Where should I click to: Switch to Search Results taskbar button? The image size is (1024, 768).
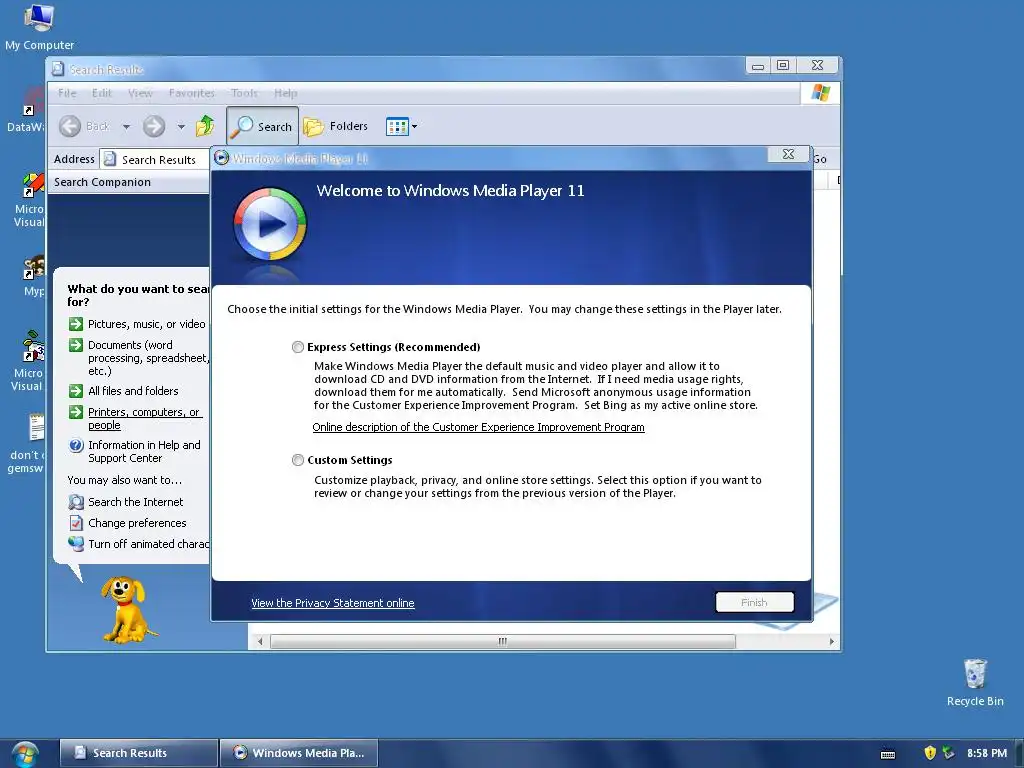(x=138, y=753)
